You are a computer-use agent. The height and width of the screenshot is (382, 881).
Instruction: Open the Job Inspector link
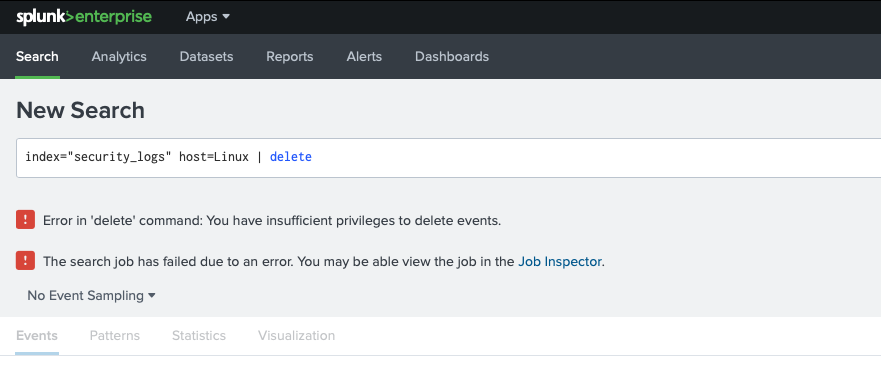[x=560, y=261]
